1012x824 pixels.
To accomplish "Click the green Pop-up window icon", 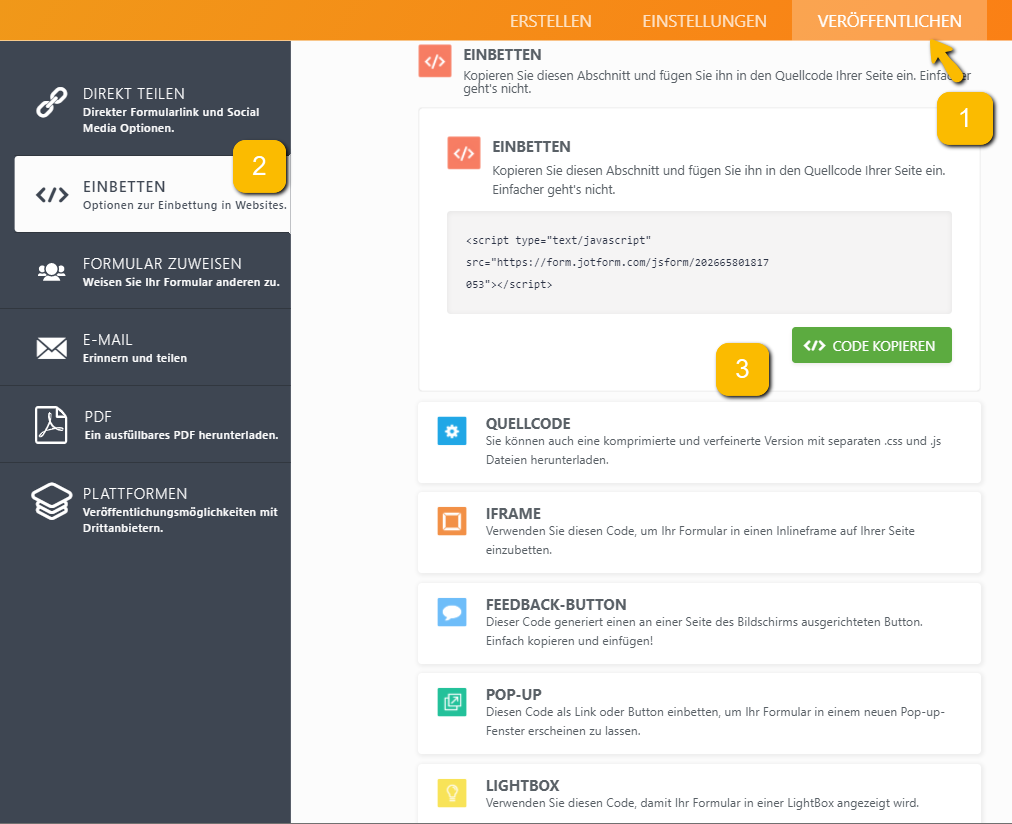I will (452, 702).
